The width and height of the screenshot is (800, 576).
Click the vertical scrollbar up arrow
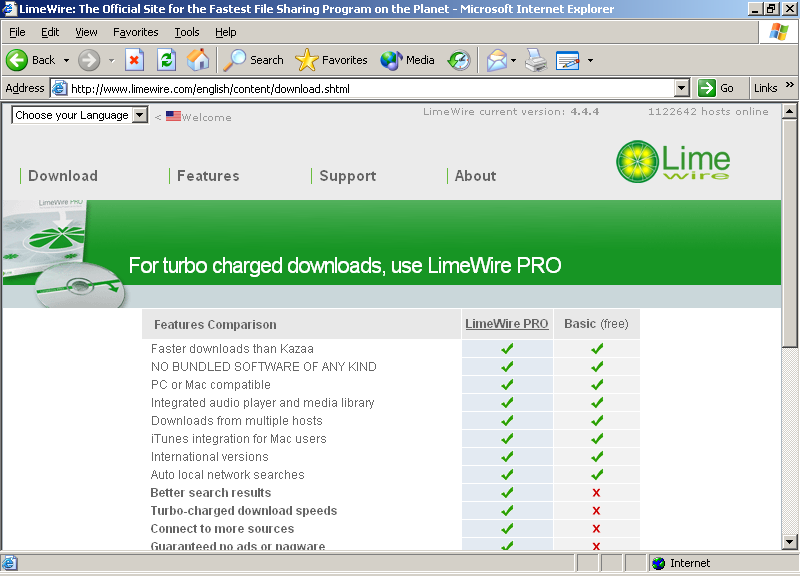tap(789, 111)
